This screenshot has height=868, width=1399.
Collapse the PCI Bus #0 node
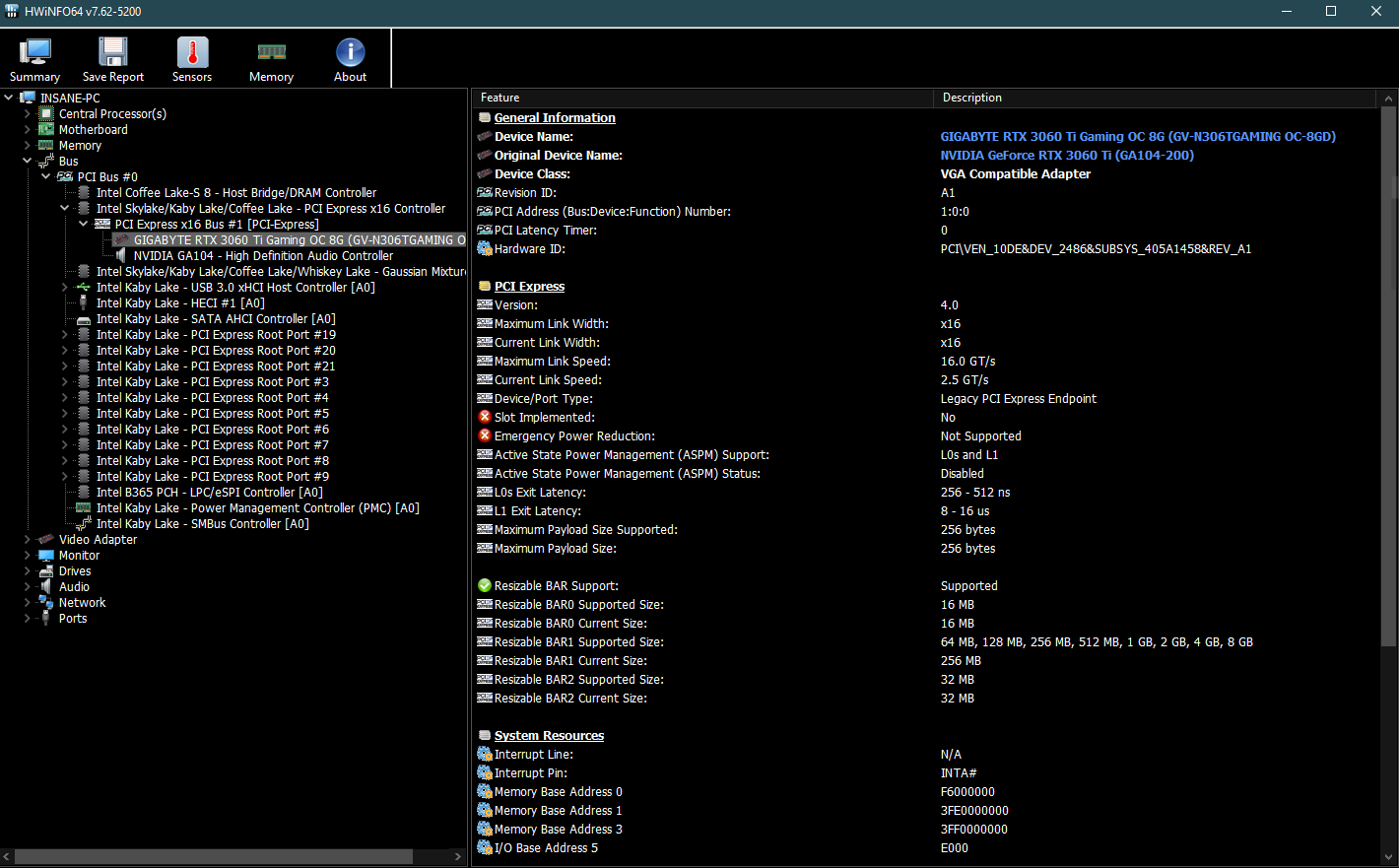pos(46,176)
